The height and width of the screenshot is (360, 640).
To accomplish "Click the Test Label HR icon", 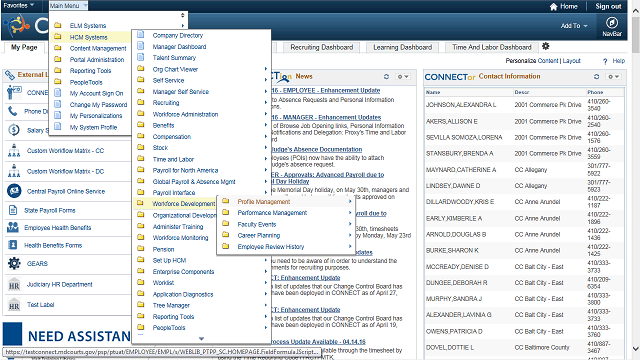I will 14,304.
